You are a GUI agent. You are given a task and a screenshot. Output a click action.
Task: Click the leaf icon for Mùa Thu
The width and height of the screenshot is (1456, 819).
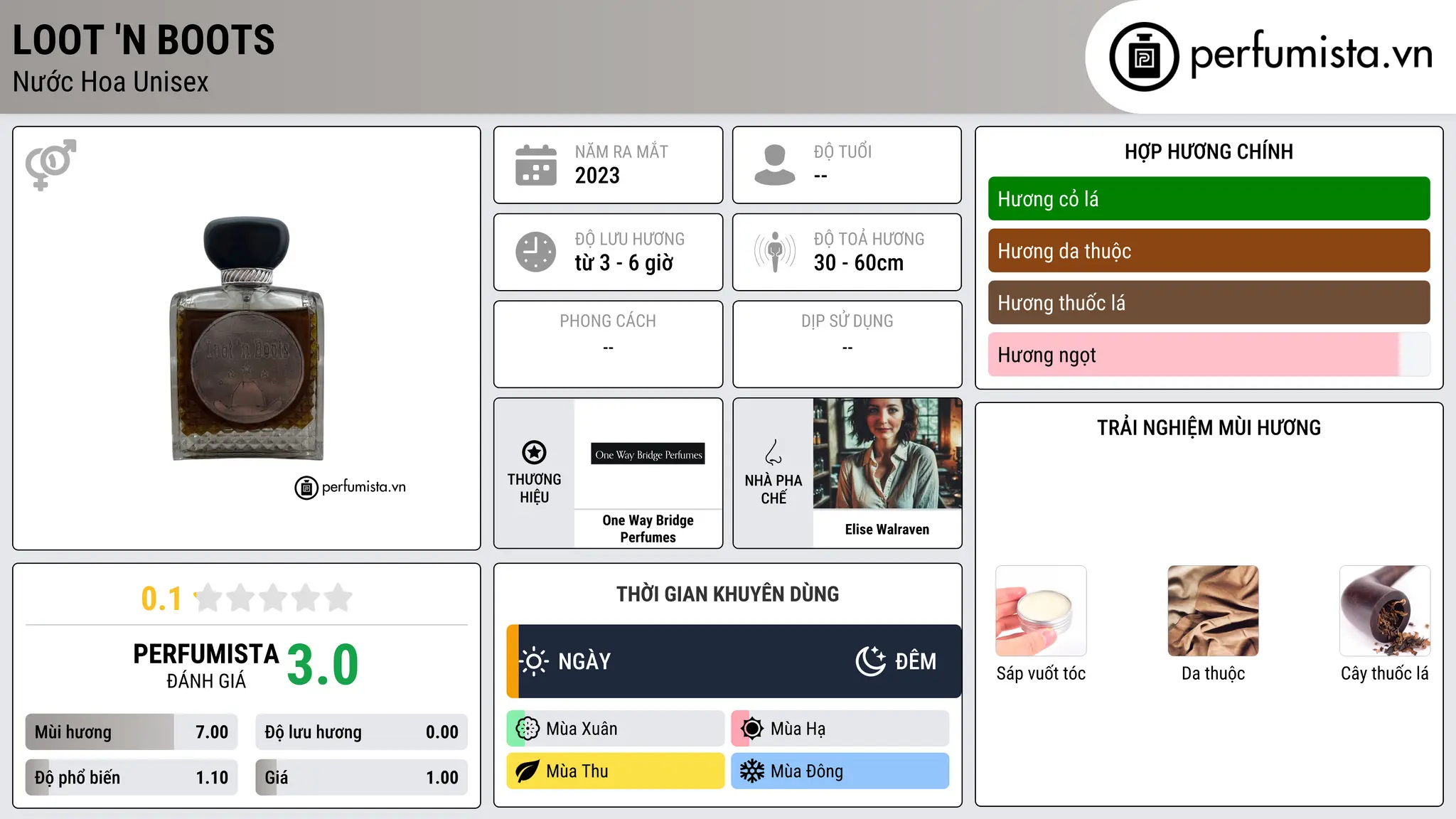pos(528,771)
